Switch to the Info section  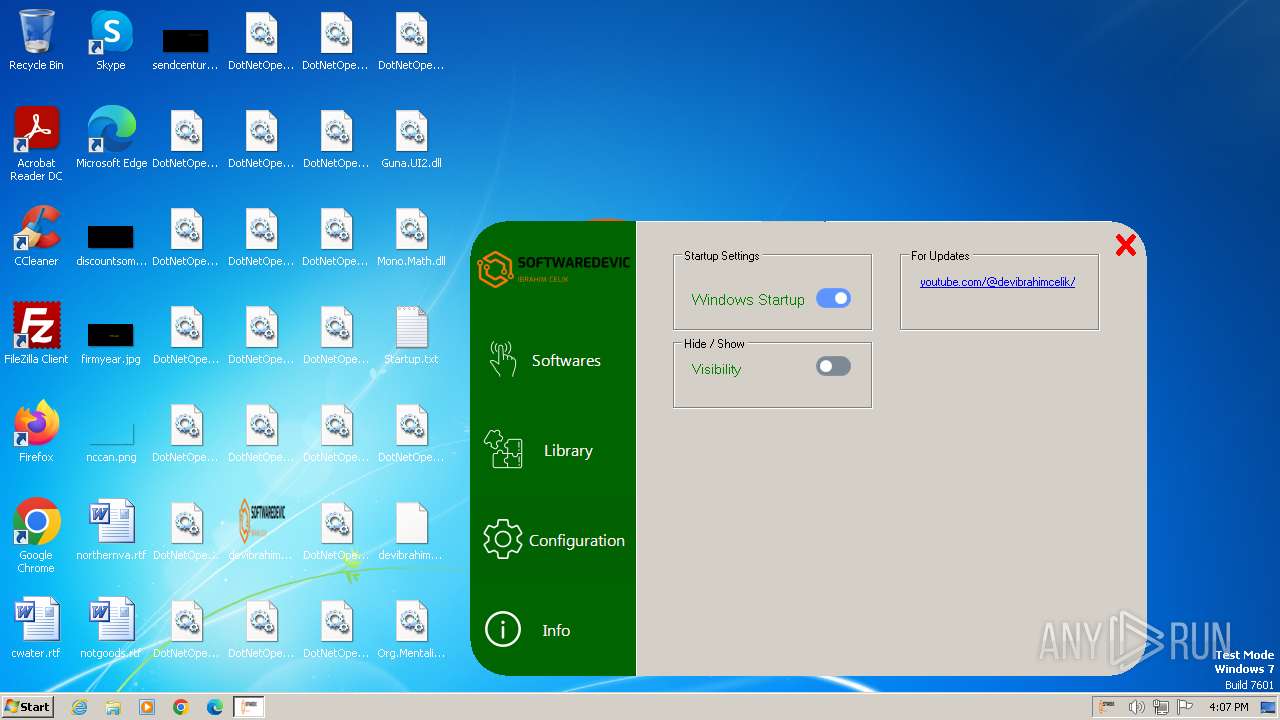pyautogui.click(x=556, y=631)
